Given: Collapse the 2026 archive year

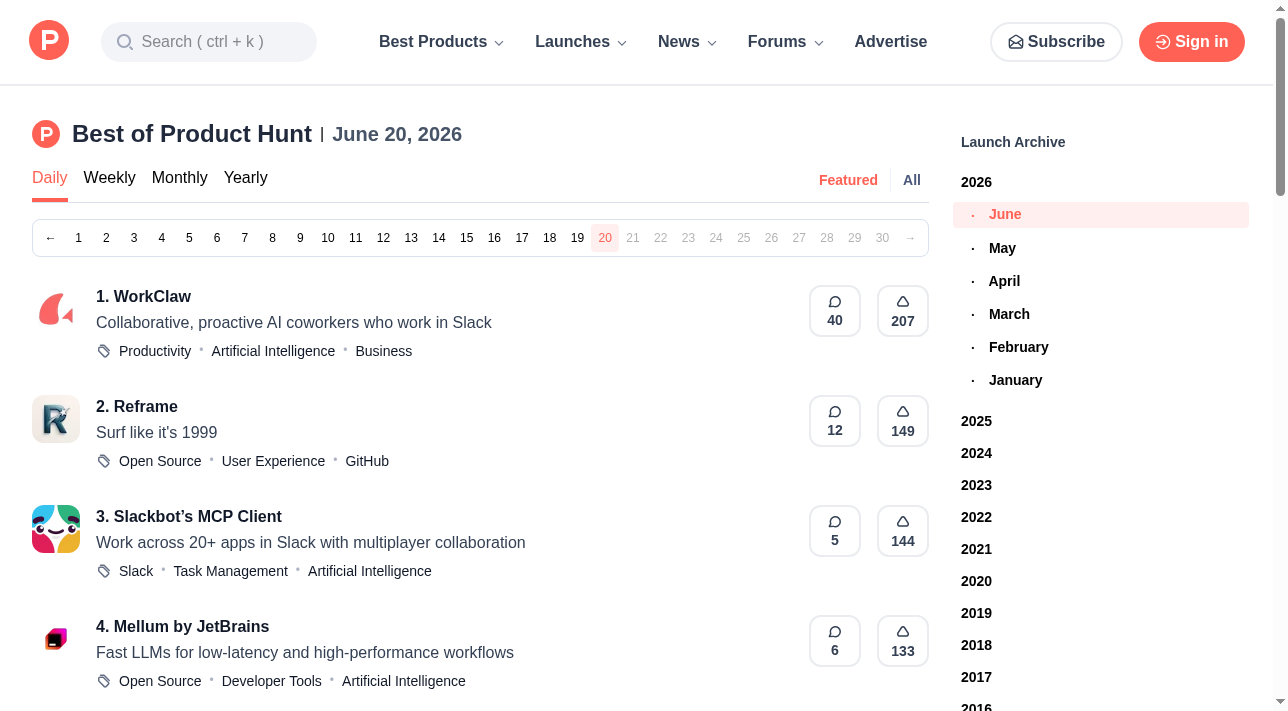Looking at the screenshot, I should [x=976, y=182].
